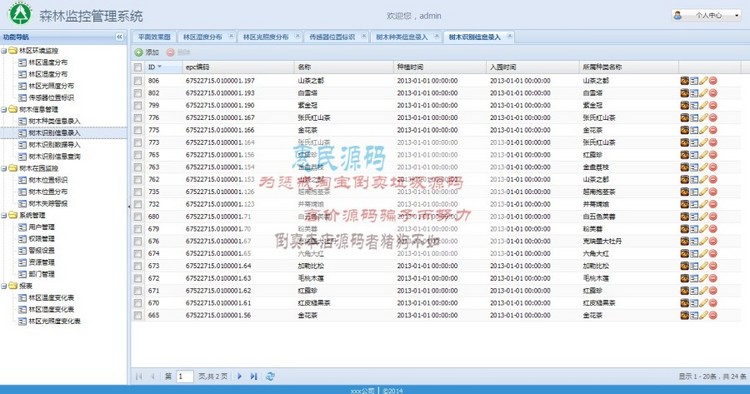
Task: Click the red delete icon in row 763
Action: tap(713, 167)
